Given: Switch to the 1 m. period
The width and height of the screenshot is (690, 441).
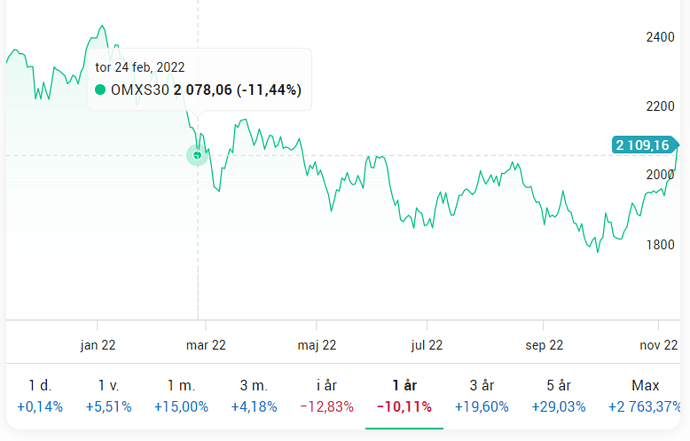Looking at the screenshot, I should 181,396.
